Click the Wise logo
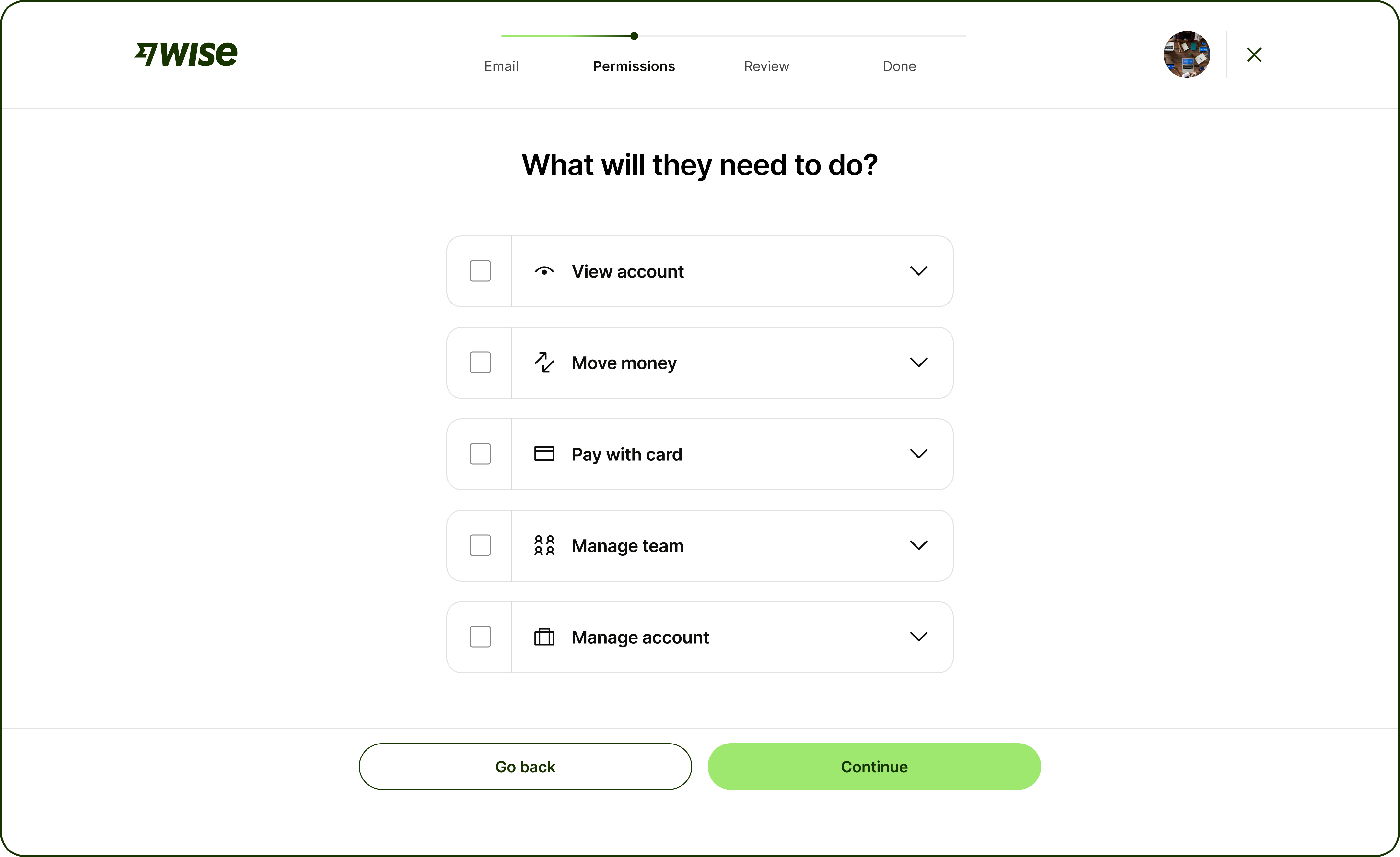Screen dimensions: 1400x857 [x=186, y=54]
